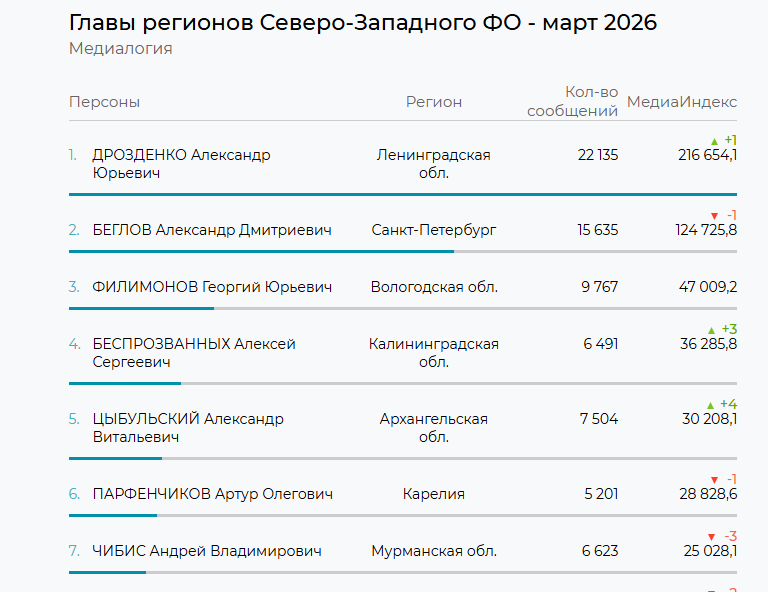Click ЧИБИС Андрей Владимирович name
The image size is (768, 592).
pyautogui.click(x=207, y=551)
